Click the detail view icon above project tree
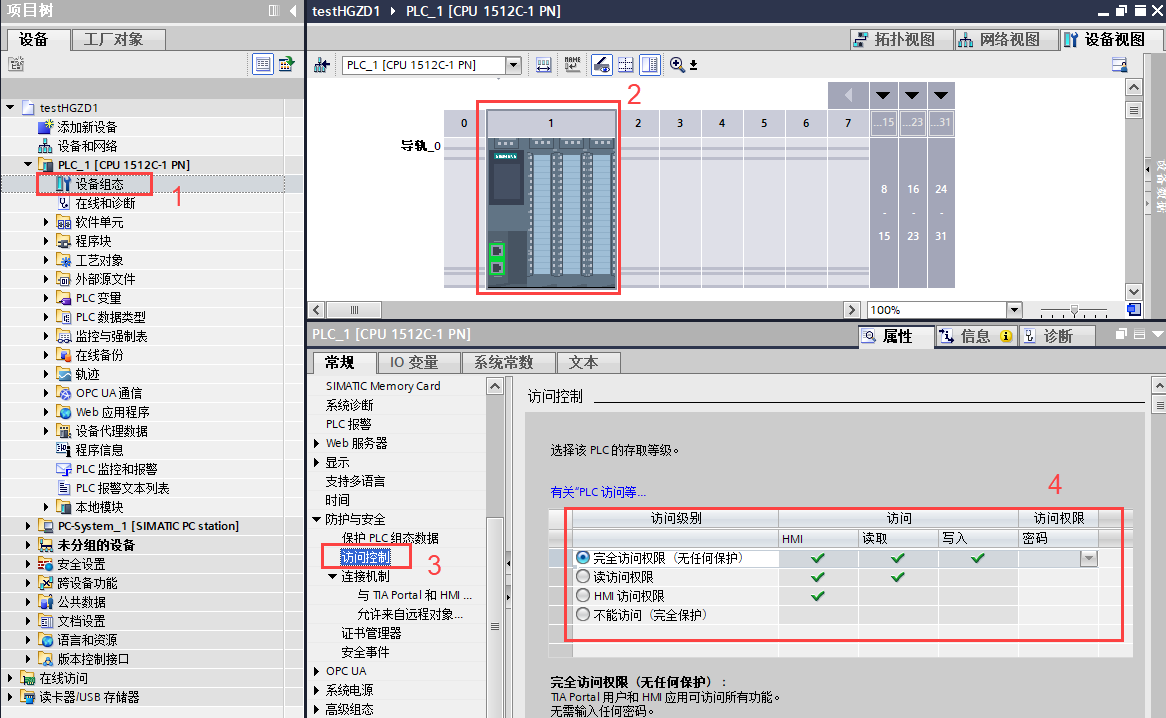 click(x=263, y=64)
